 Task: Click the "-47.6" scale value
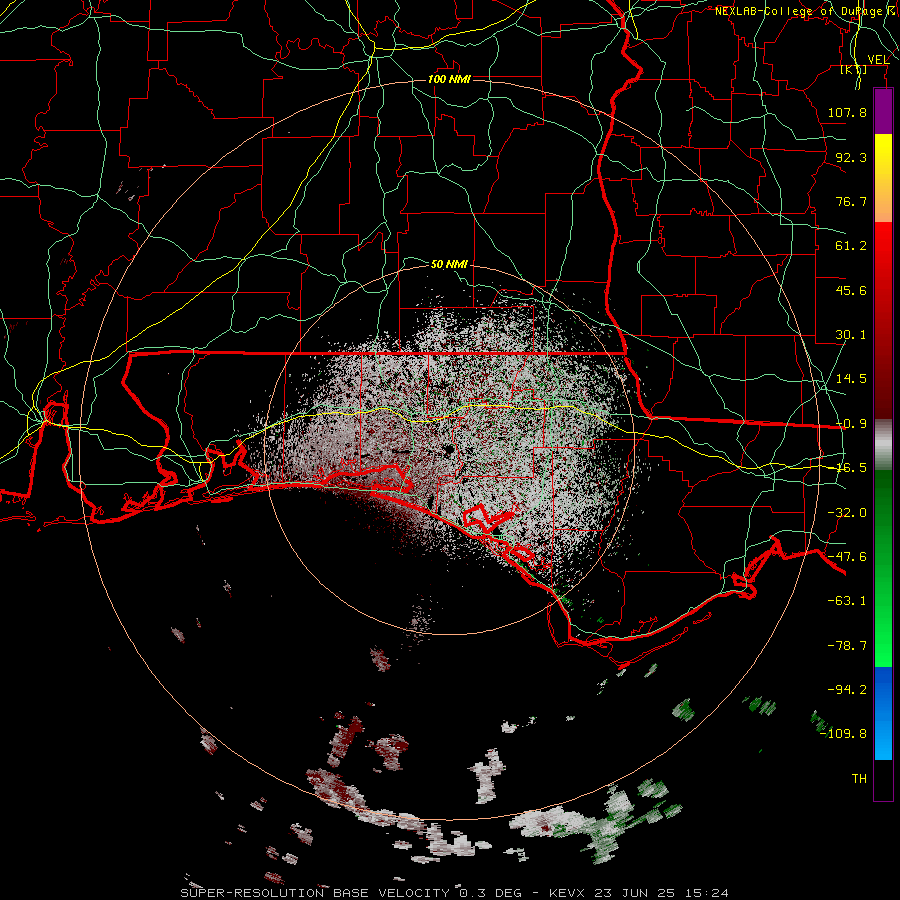tap(847, 557)
